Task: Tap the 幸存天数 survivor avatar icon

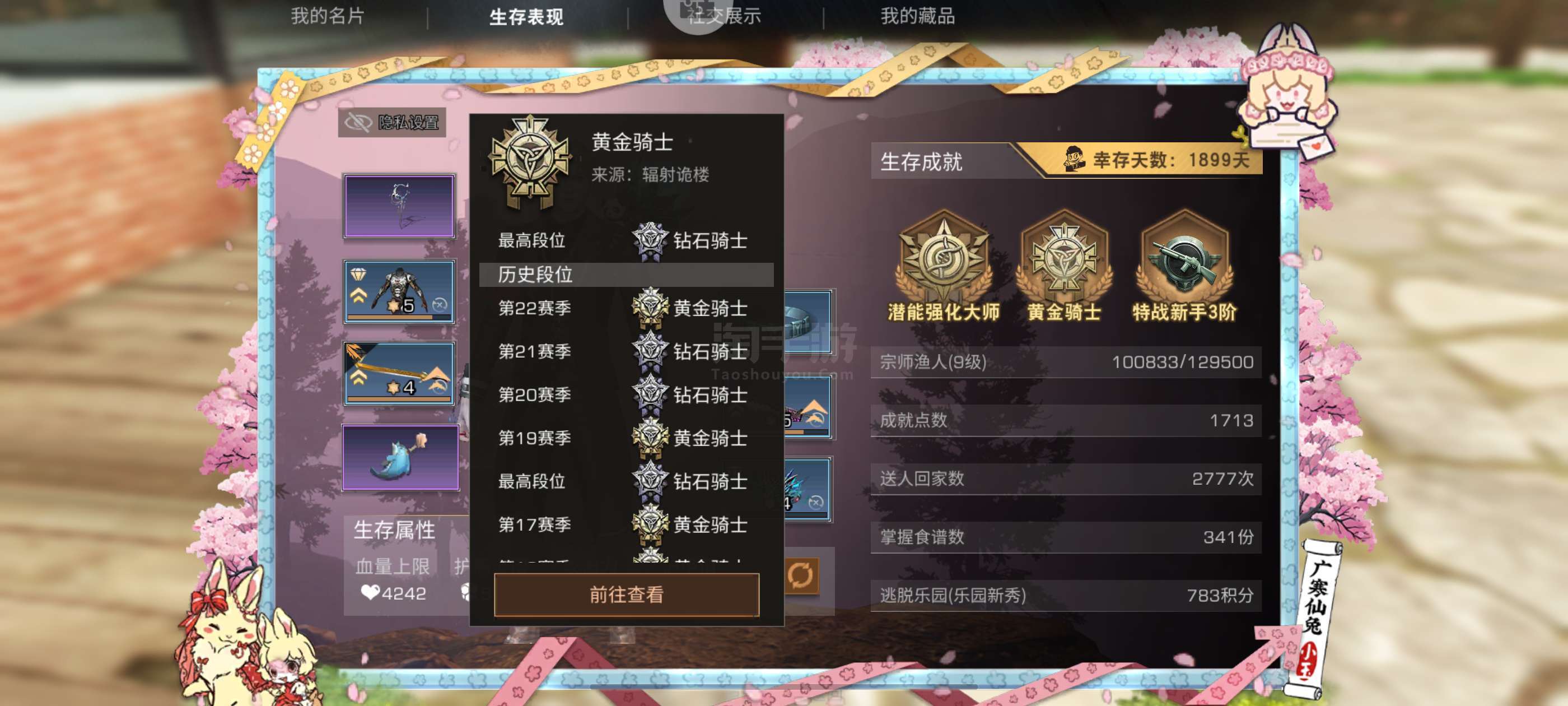Action: 1074,159
